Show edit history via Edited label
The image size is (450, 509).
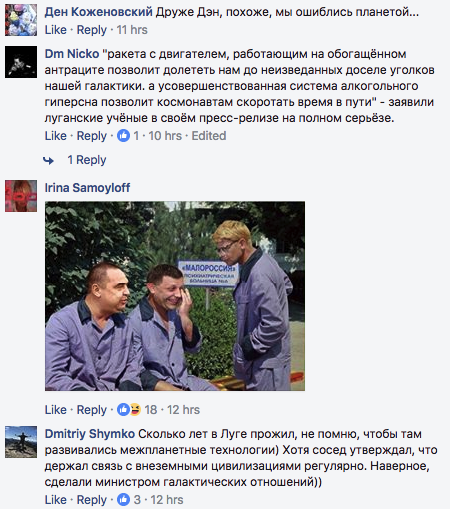209,136
